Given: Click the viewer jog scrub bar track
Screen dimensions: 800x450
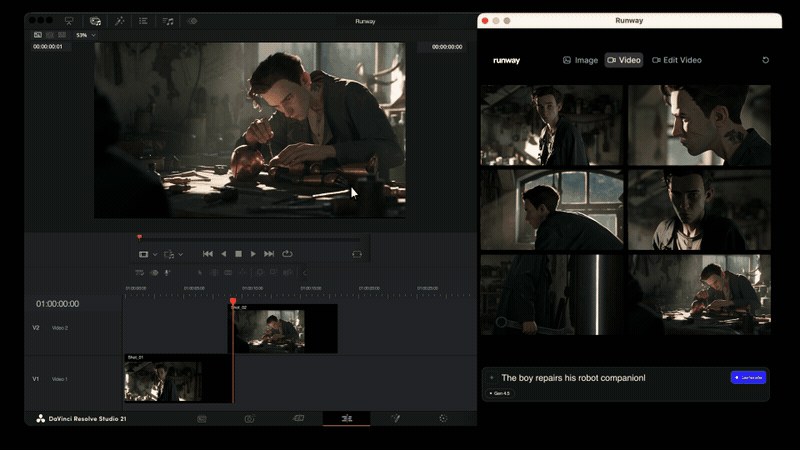Looking at the screenshot, I should click(x=250, y=238).
